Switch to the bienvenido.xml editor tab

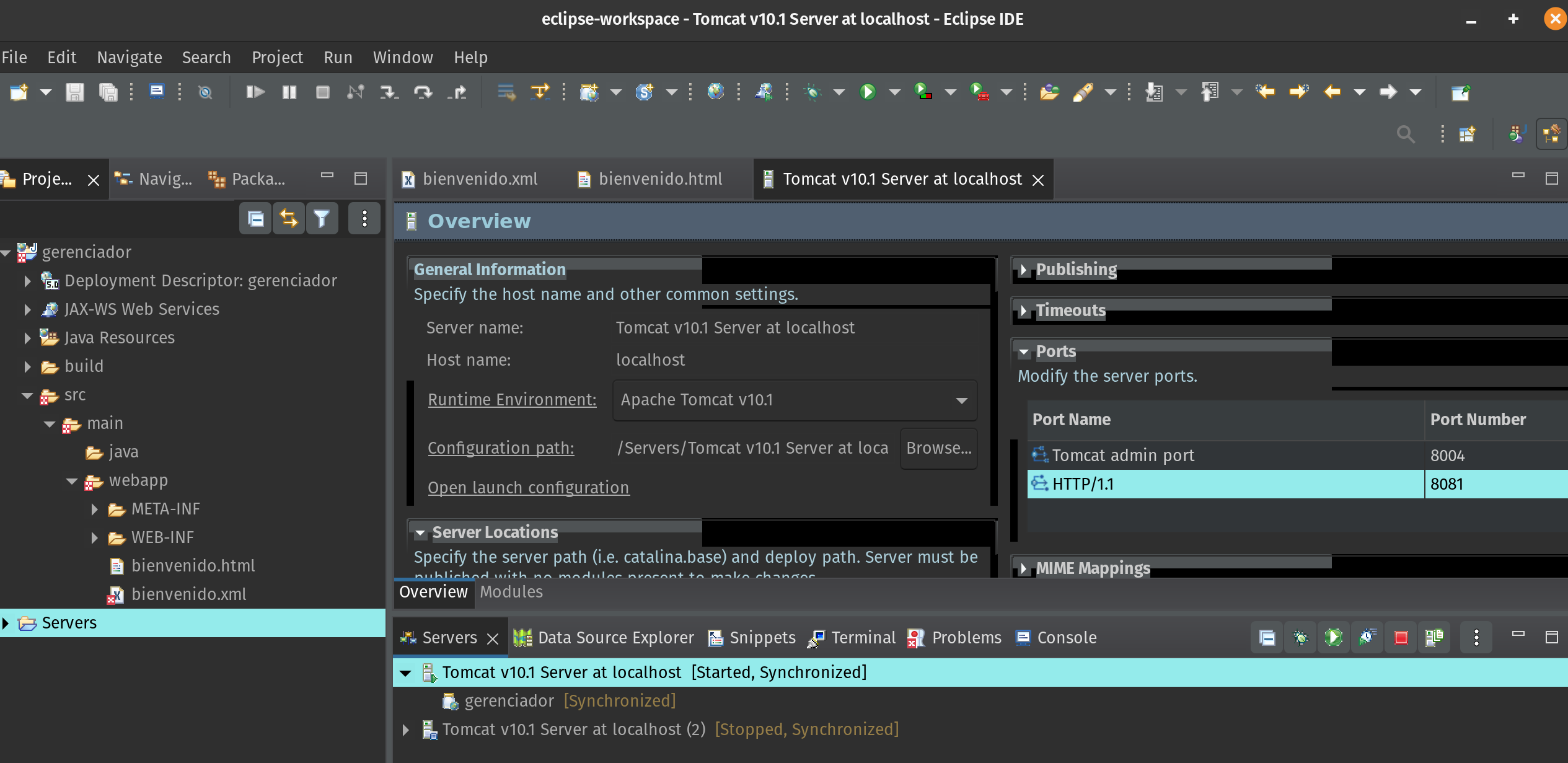pyautogui.click(x=469, y=179)
